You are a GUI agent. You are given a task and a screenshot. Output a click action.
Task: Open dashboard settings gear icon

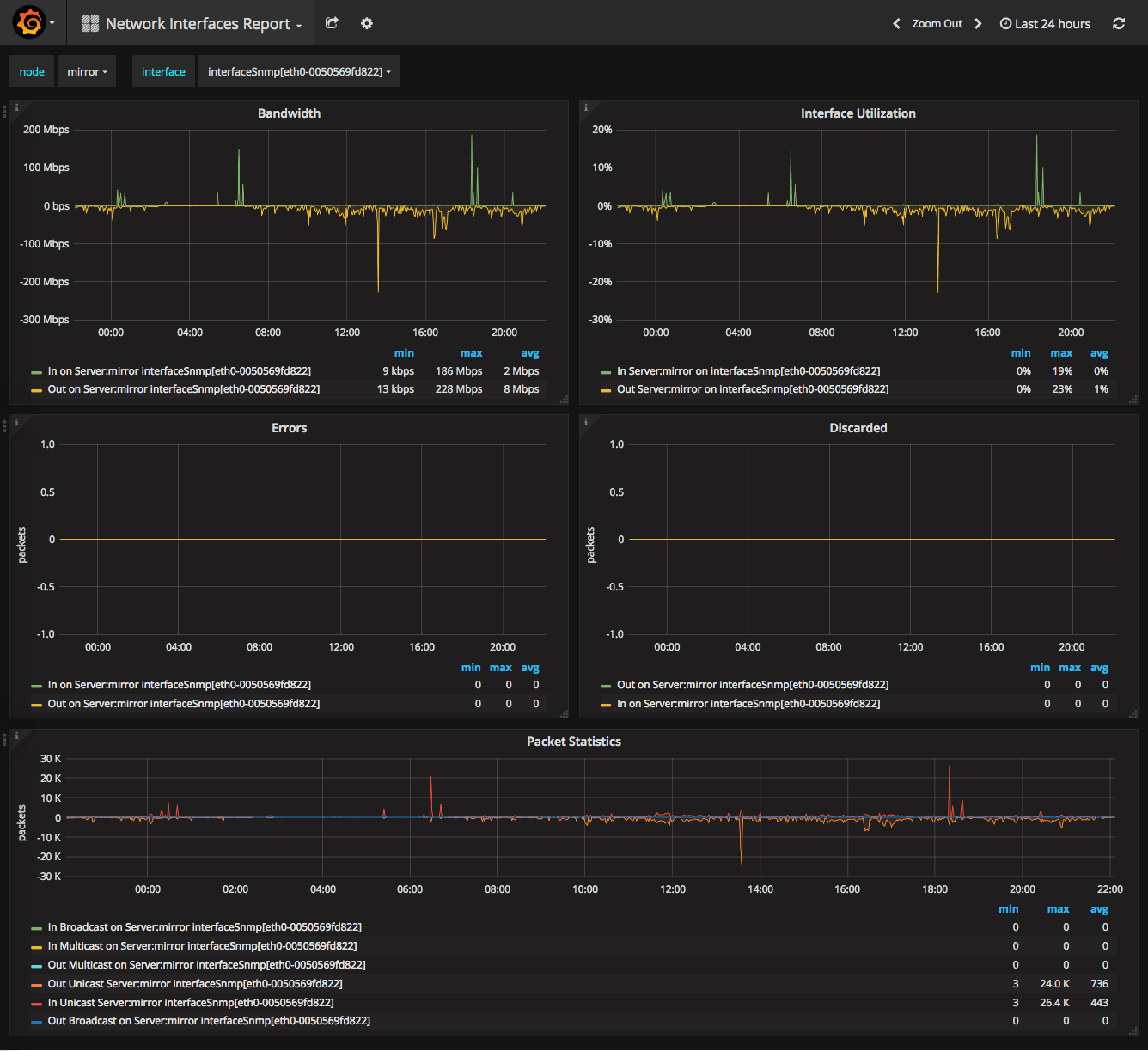(x=367, y=23)
